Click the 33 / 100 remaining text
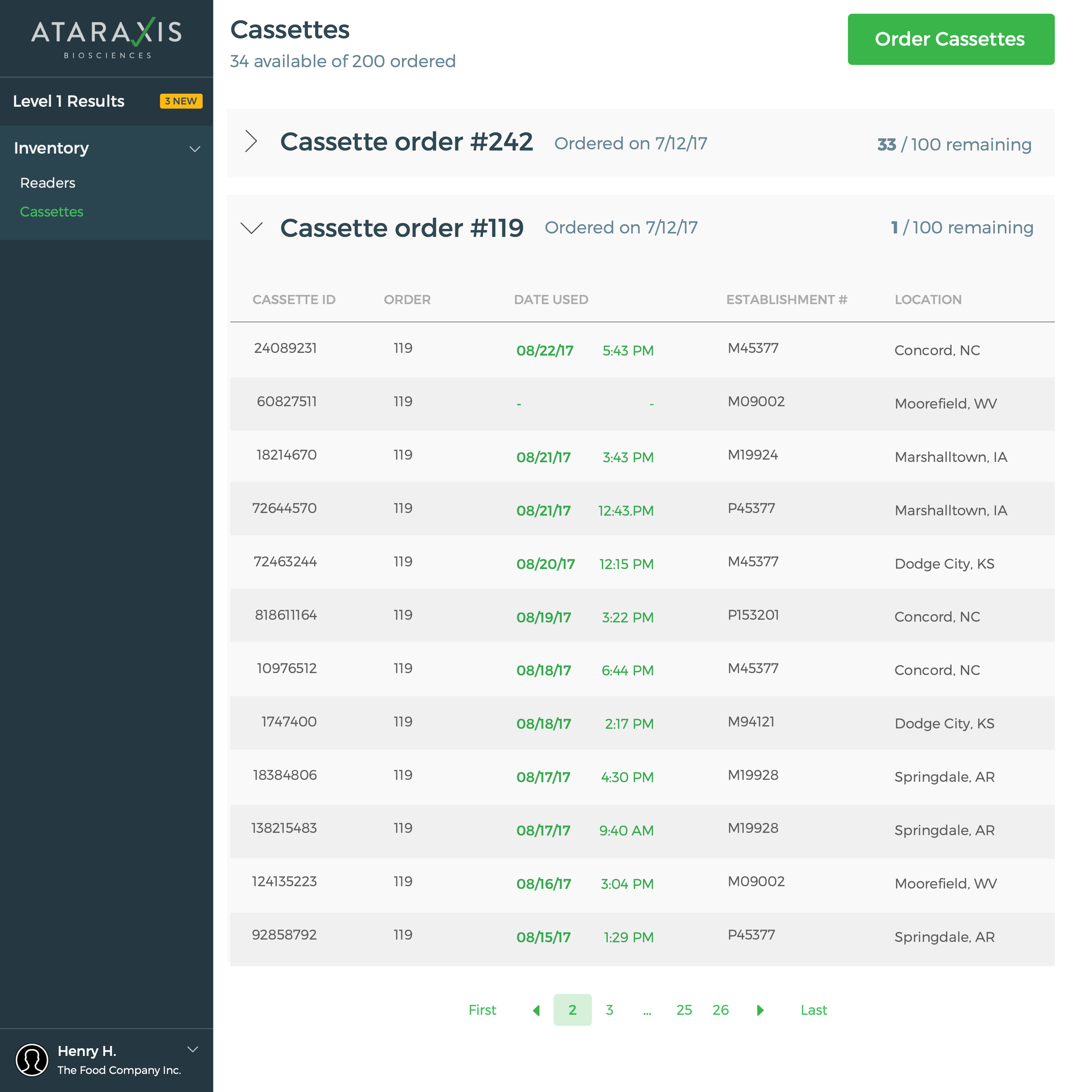 click(954, 145)
